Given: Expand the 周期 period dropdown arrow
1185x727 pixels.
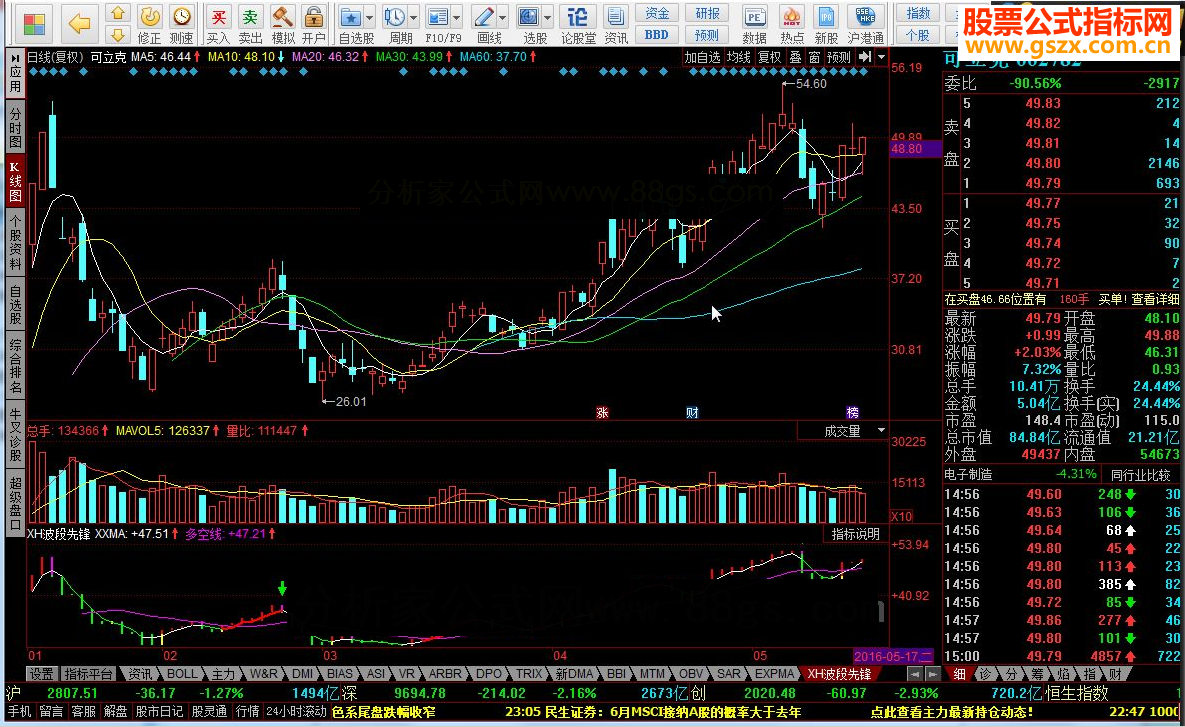Looking at the screenshot, I should [x=413, y=17].
